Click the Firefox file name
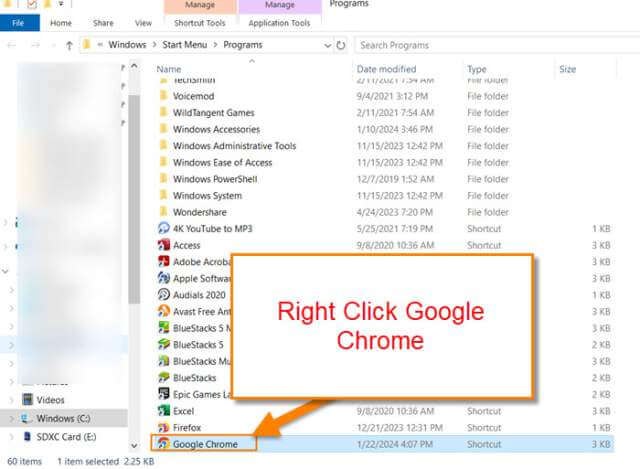Viewport: 640px width, 469px height. coord(187,428)
